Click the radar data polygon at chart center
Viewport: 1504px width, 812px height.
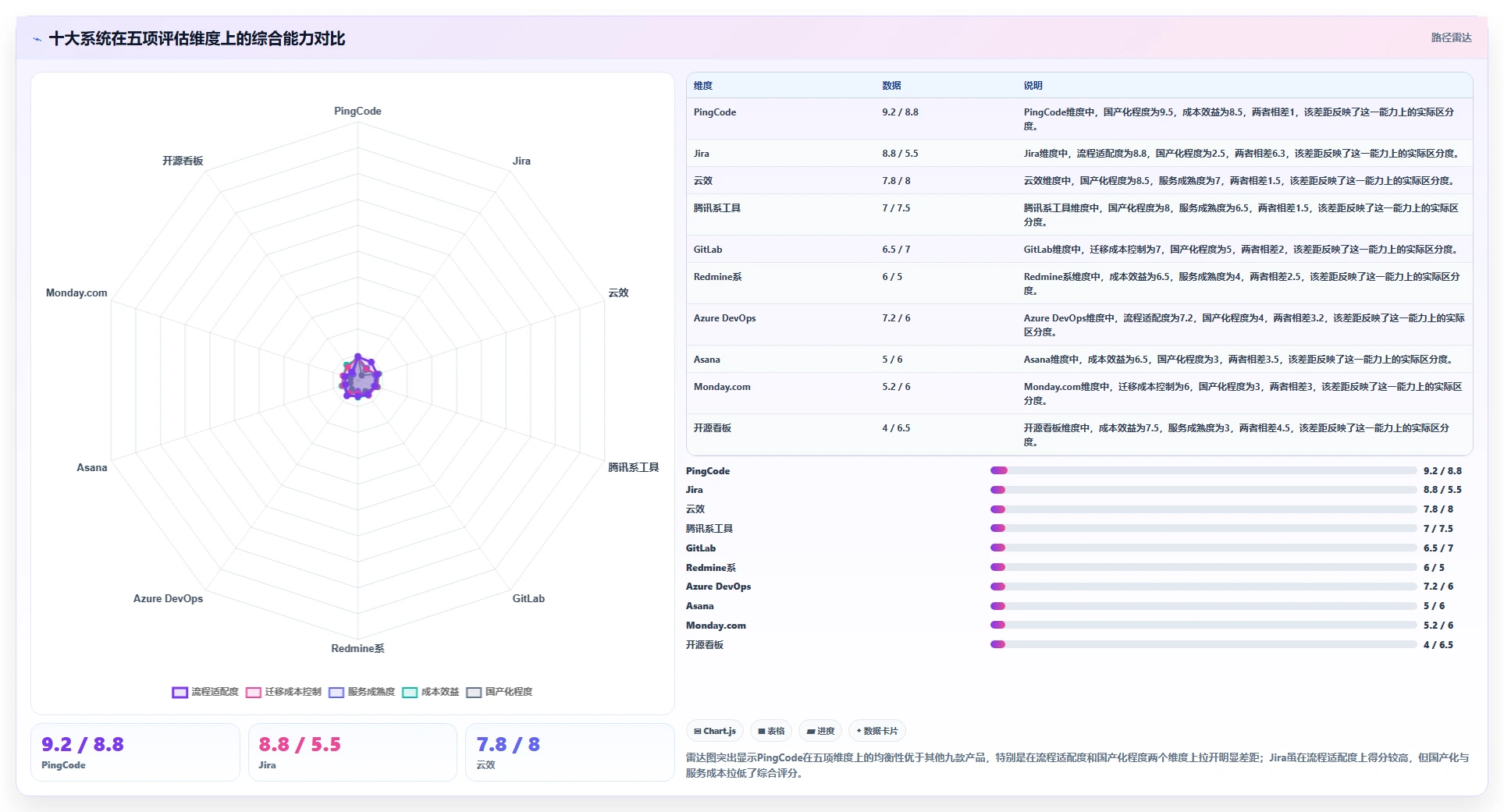coord(359,378)
